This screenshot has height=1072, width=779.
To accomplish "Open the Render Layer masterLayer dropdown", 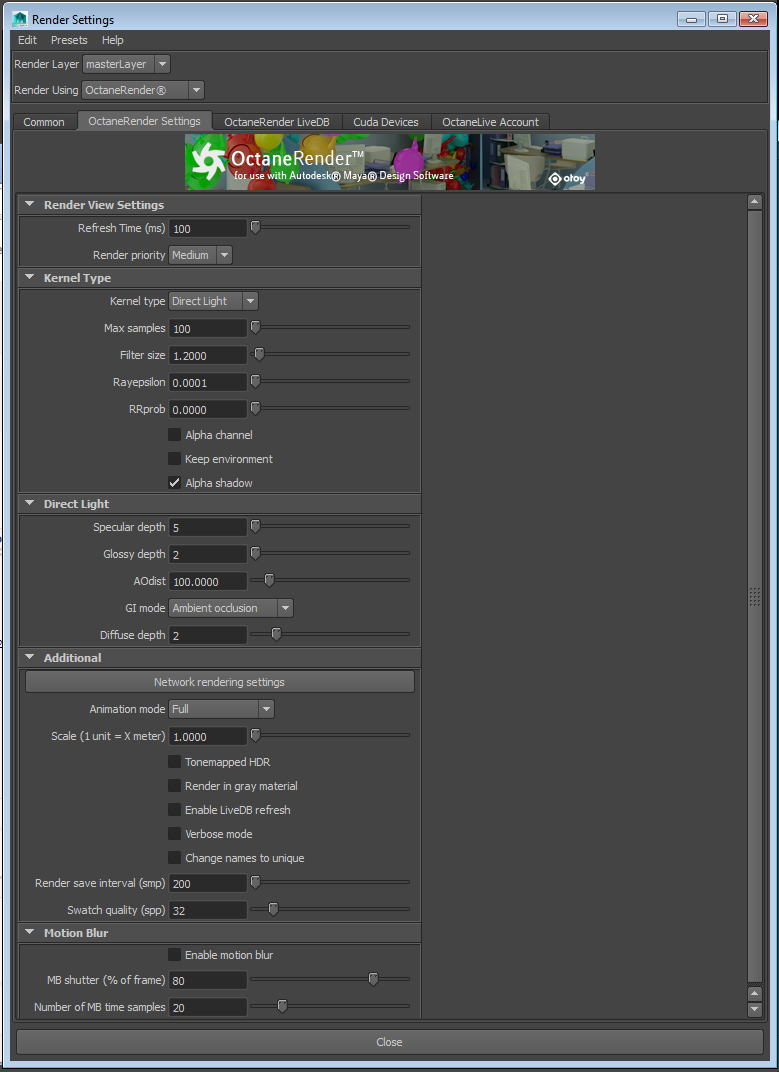I will click(127, 64).
